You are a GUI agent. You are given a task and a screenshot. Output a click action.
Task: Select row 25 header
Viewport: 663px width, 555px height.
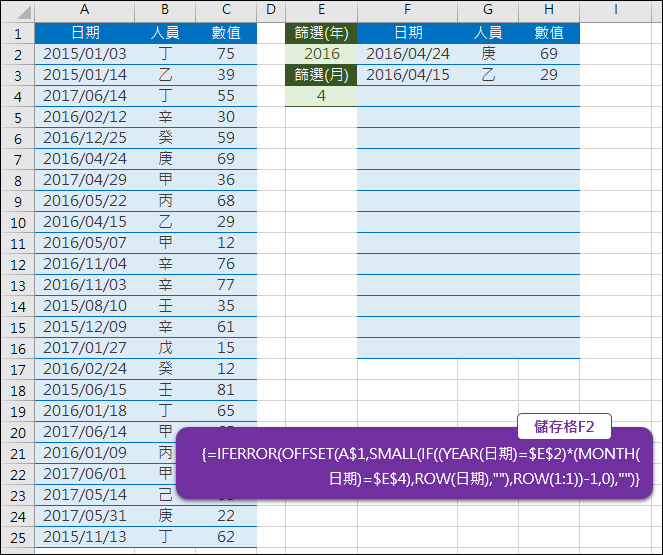[x=18, y=537]
